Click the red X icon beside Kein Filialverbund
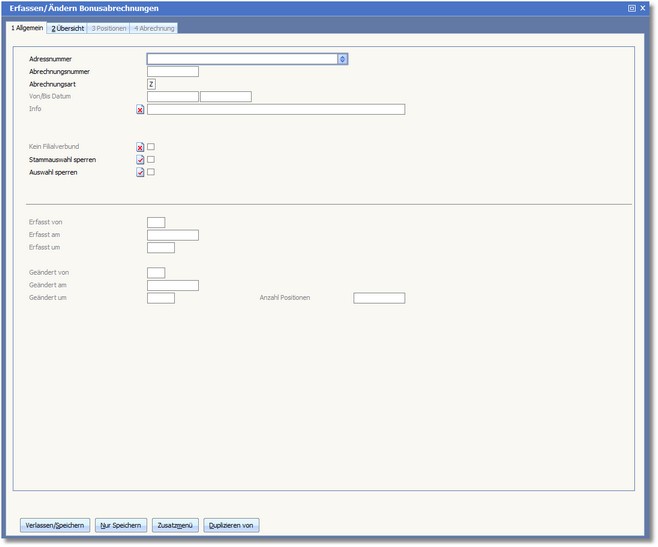The height and width of the screenshot is (547, 658). coord(140,147)
